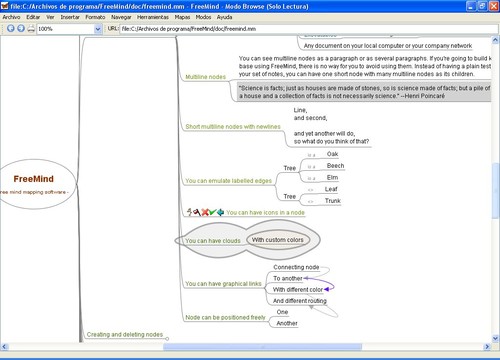Click the green checkmark icon in node
The height and width of the screenshot is (360, 500).
(212, 212)
